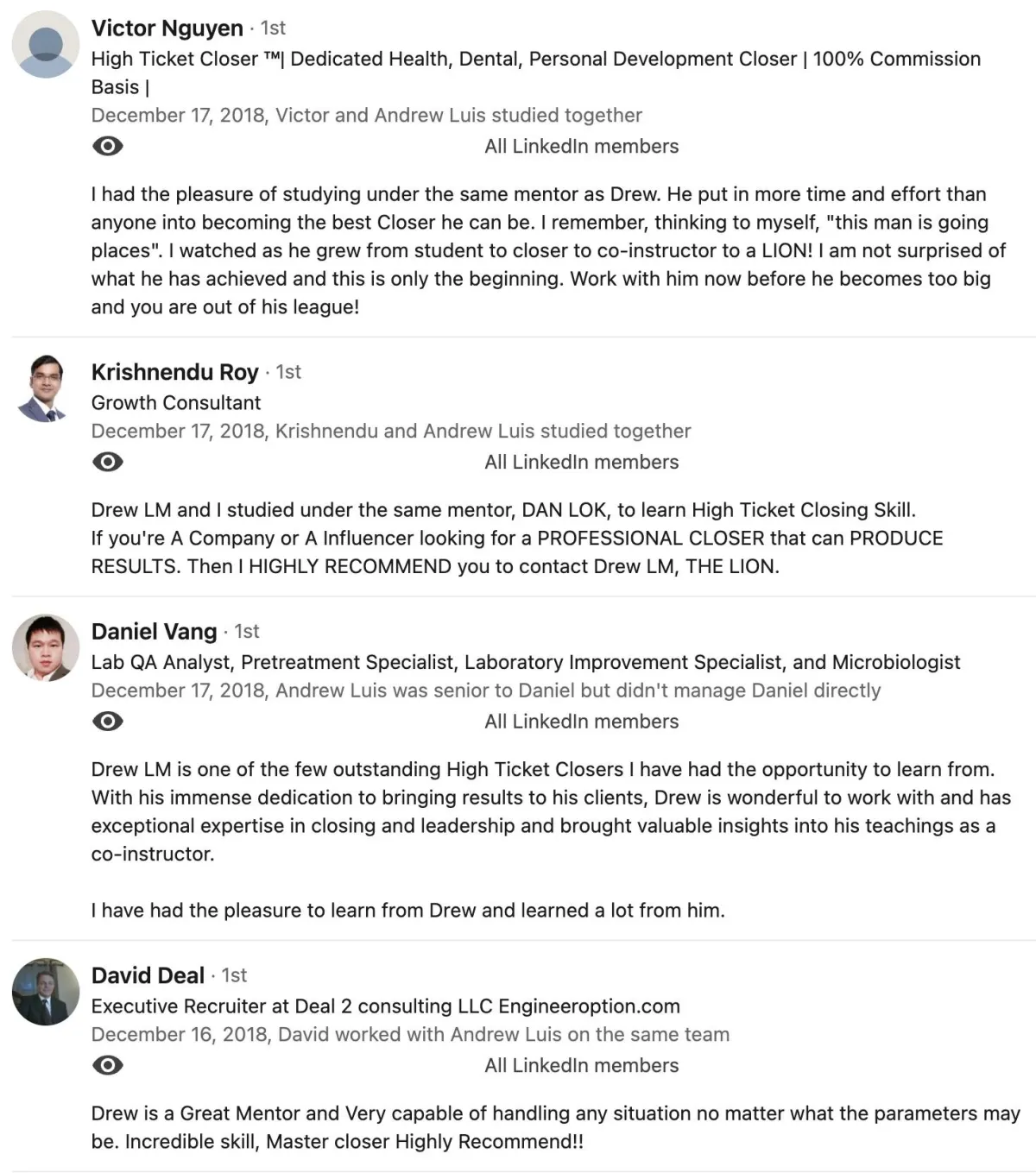
Task: Open the Daniel Vang name link
Action: click(155, 632)
